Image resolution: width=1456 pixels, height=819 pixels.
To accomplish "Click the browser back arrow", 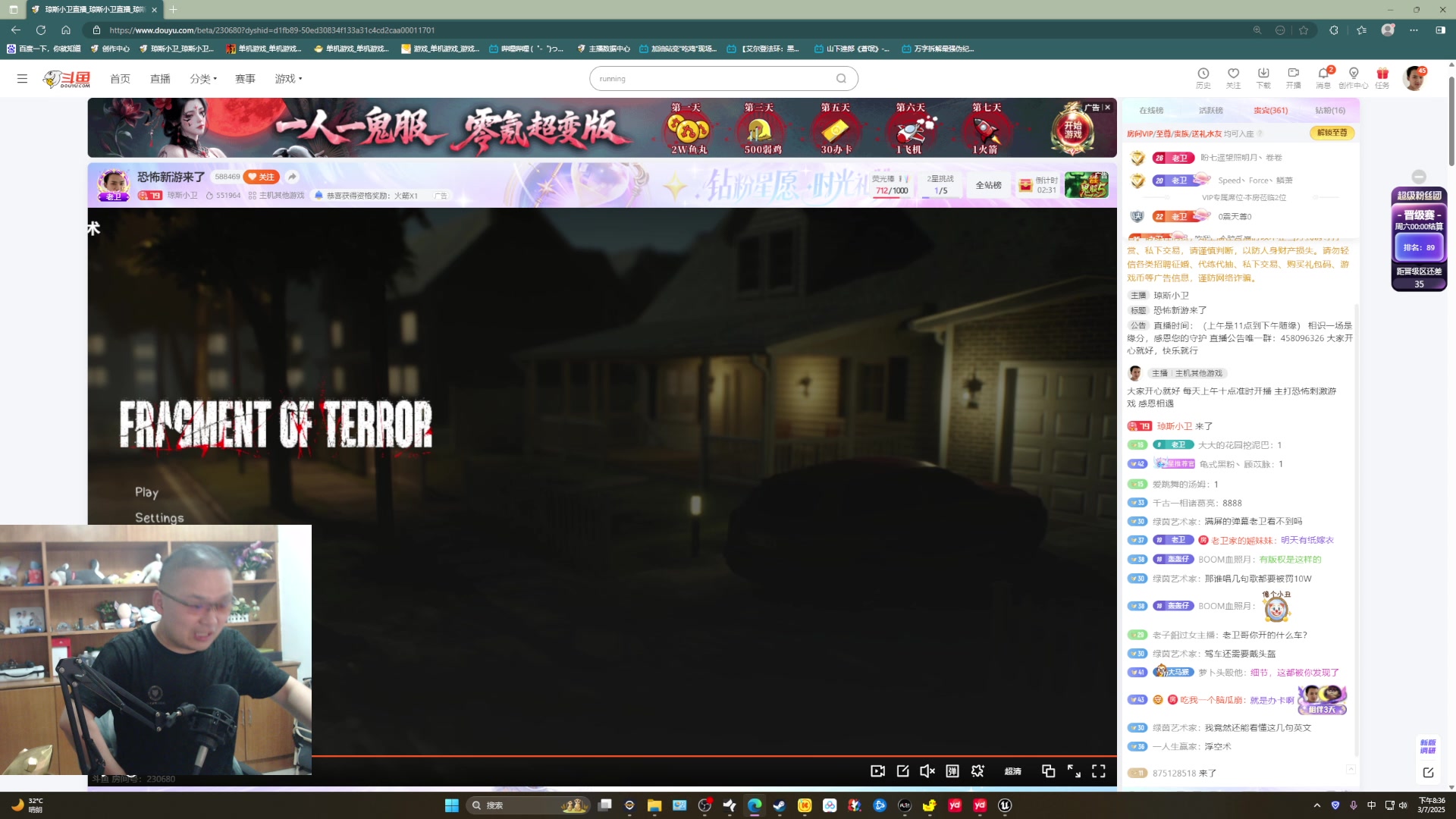I will point(16,30).
